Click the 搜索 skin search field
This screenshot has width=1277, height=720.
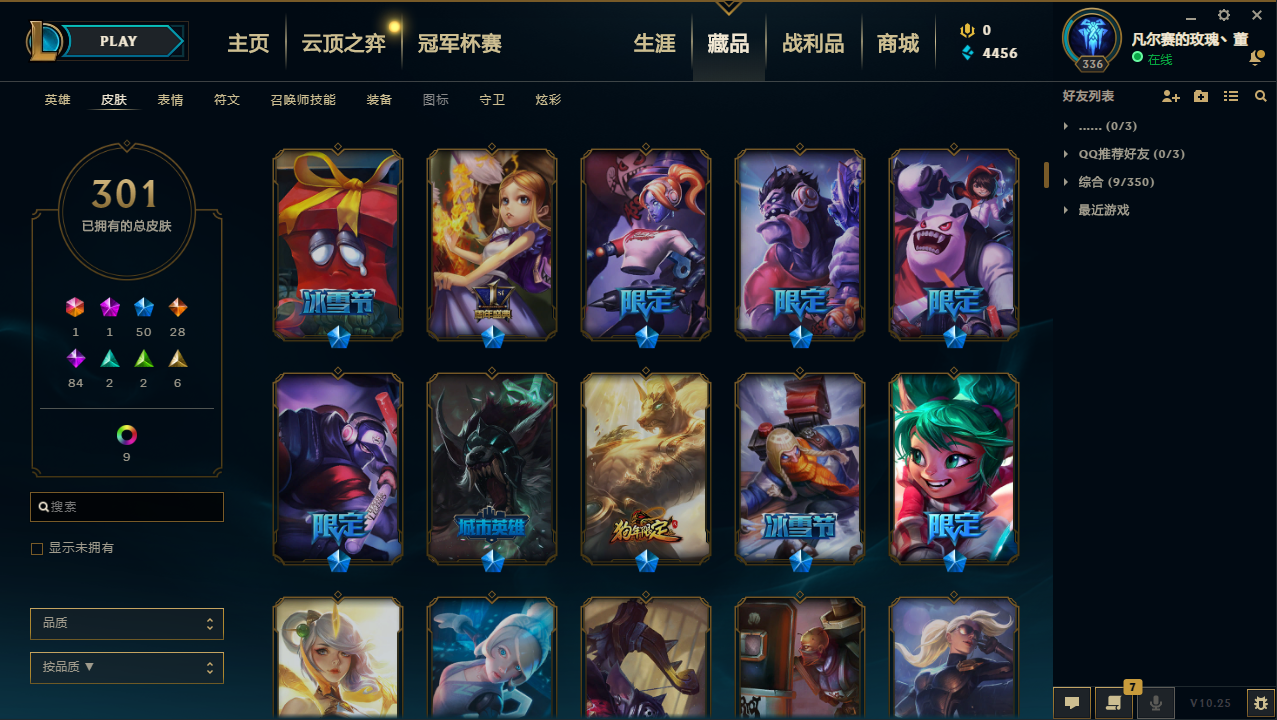127,507
